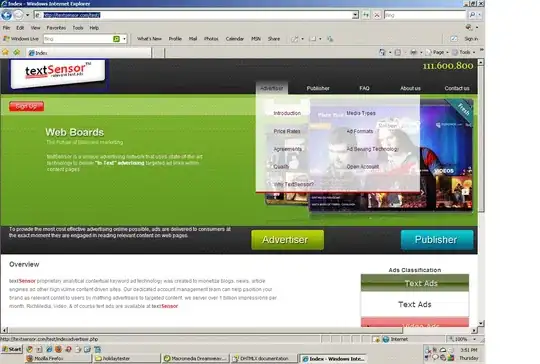Image resolution: width=540 pixels, height=364 pixels.
Task: Click the red X Stop loading button
Action: tap(377, 15)
